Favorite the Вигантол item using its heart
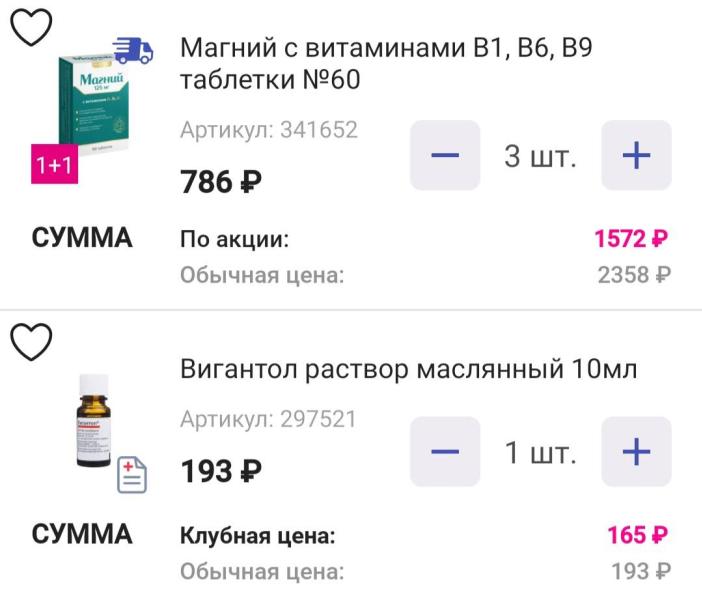The width and height of the screenshot is (702, 600). click(x=31, y=343)
